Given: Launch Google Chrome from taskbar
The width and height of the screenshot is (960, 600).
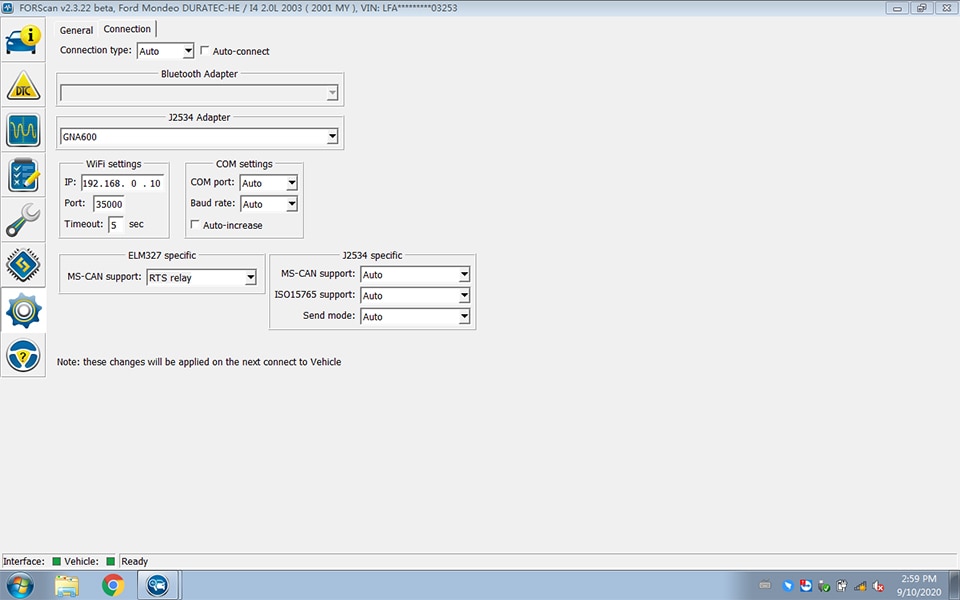Looking at the screenshot, I should [113, 585].
